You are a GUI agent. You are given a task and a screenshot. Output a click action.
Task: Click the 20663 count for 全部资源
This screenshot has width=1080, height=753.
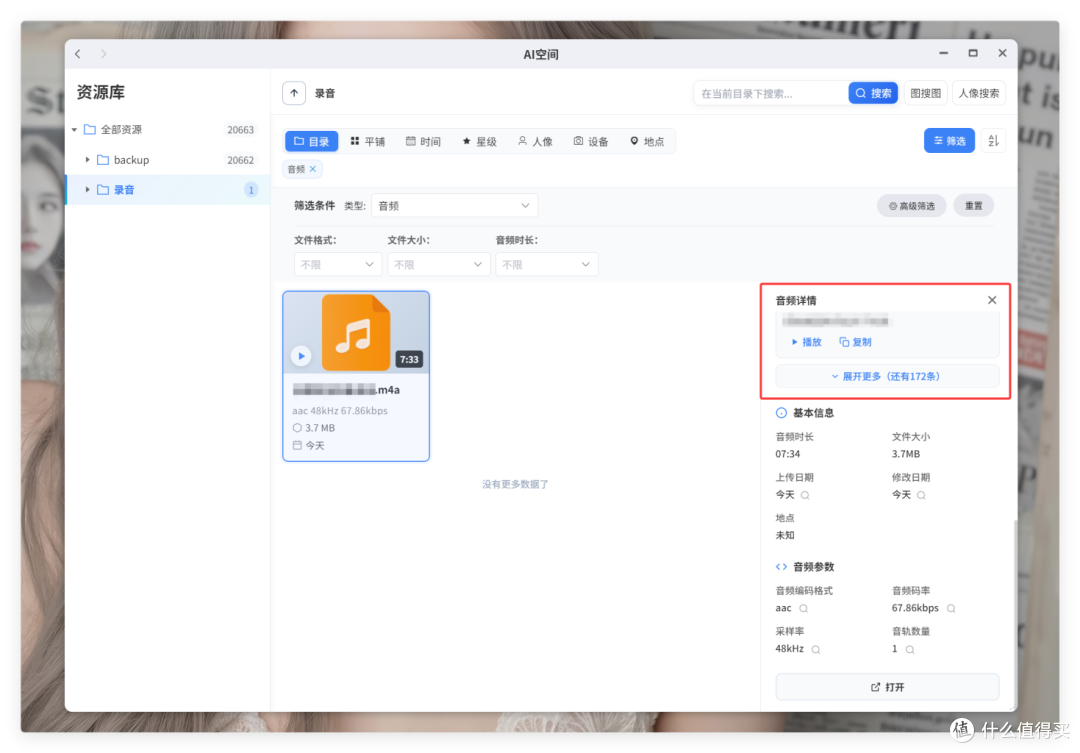(x=240, y=130)
